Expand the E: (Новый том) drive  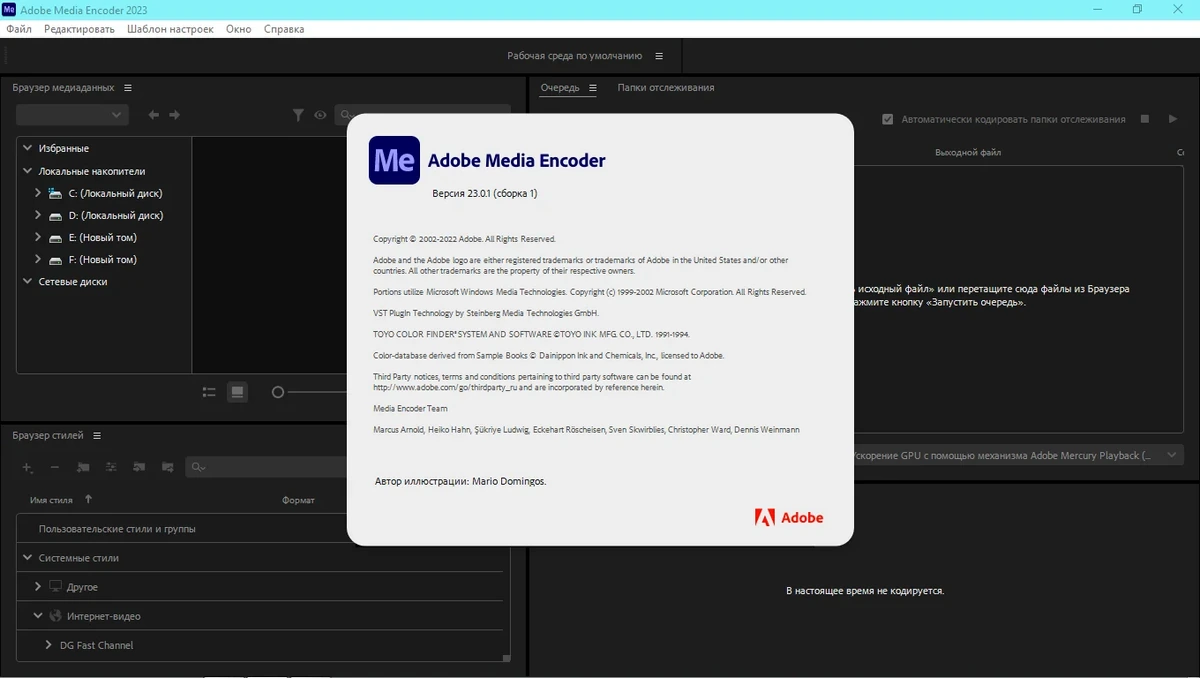pos(38,237)
